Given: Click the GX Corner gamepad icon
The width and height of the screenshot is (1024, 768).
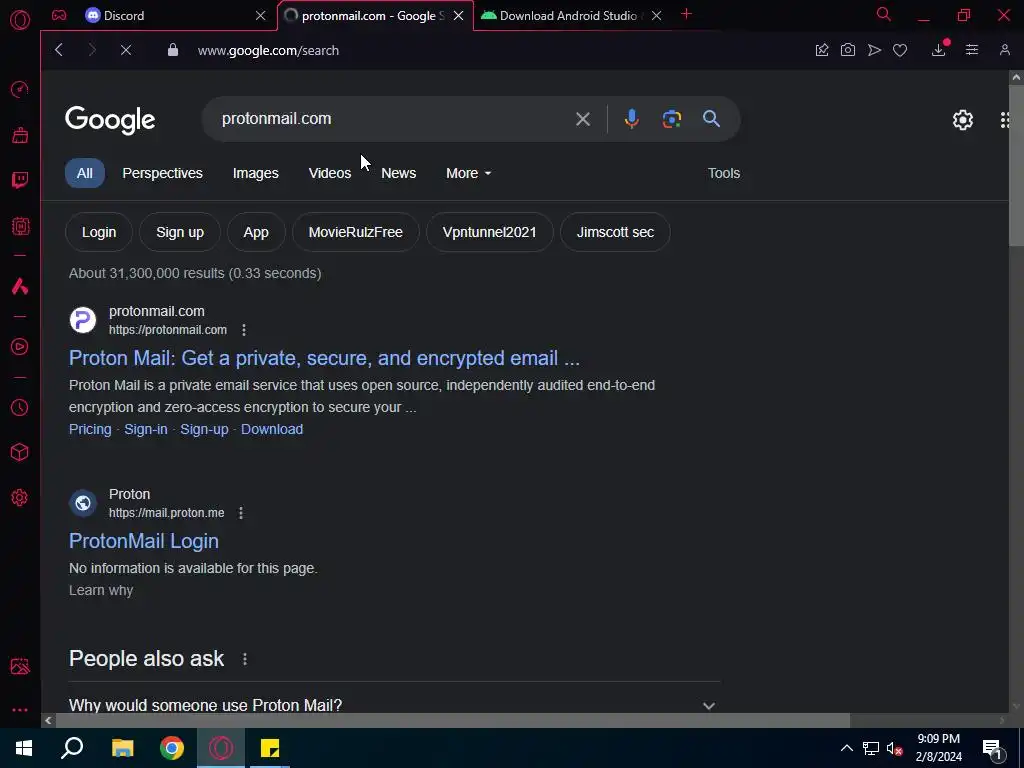Looking at the screenshot, I should (59, 15).
